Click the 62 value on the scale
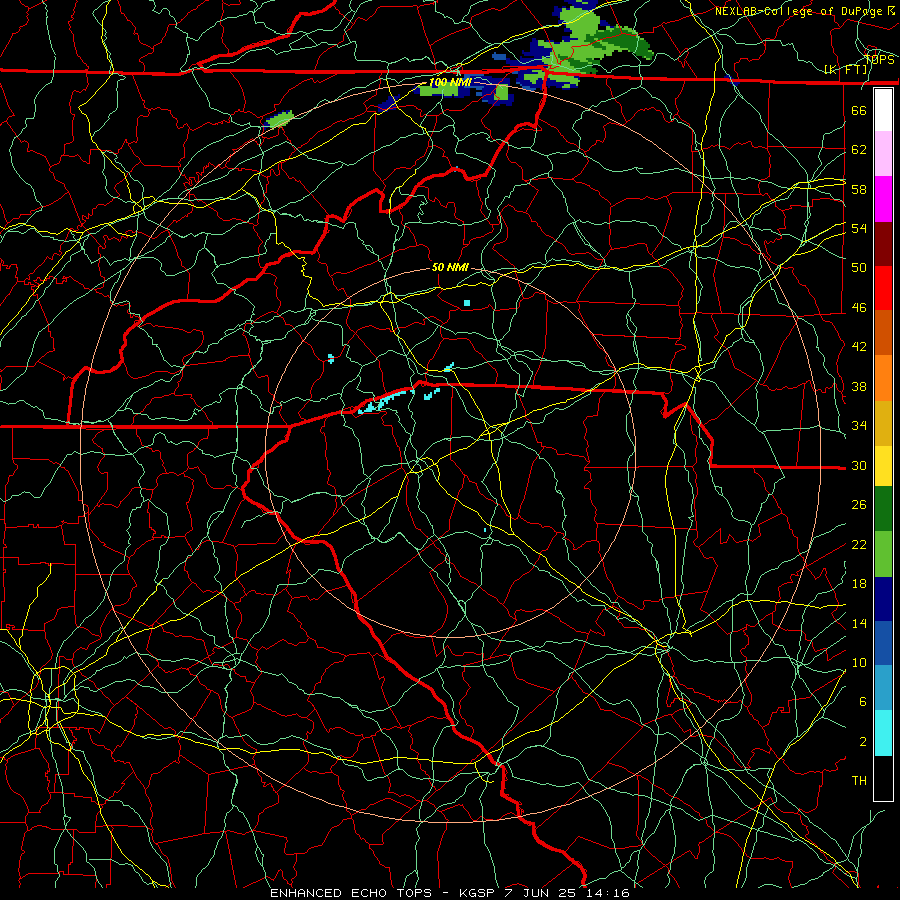 (x=859, y=150)
